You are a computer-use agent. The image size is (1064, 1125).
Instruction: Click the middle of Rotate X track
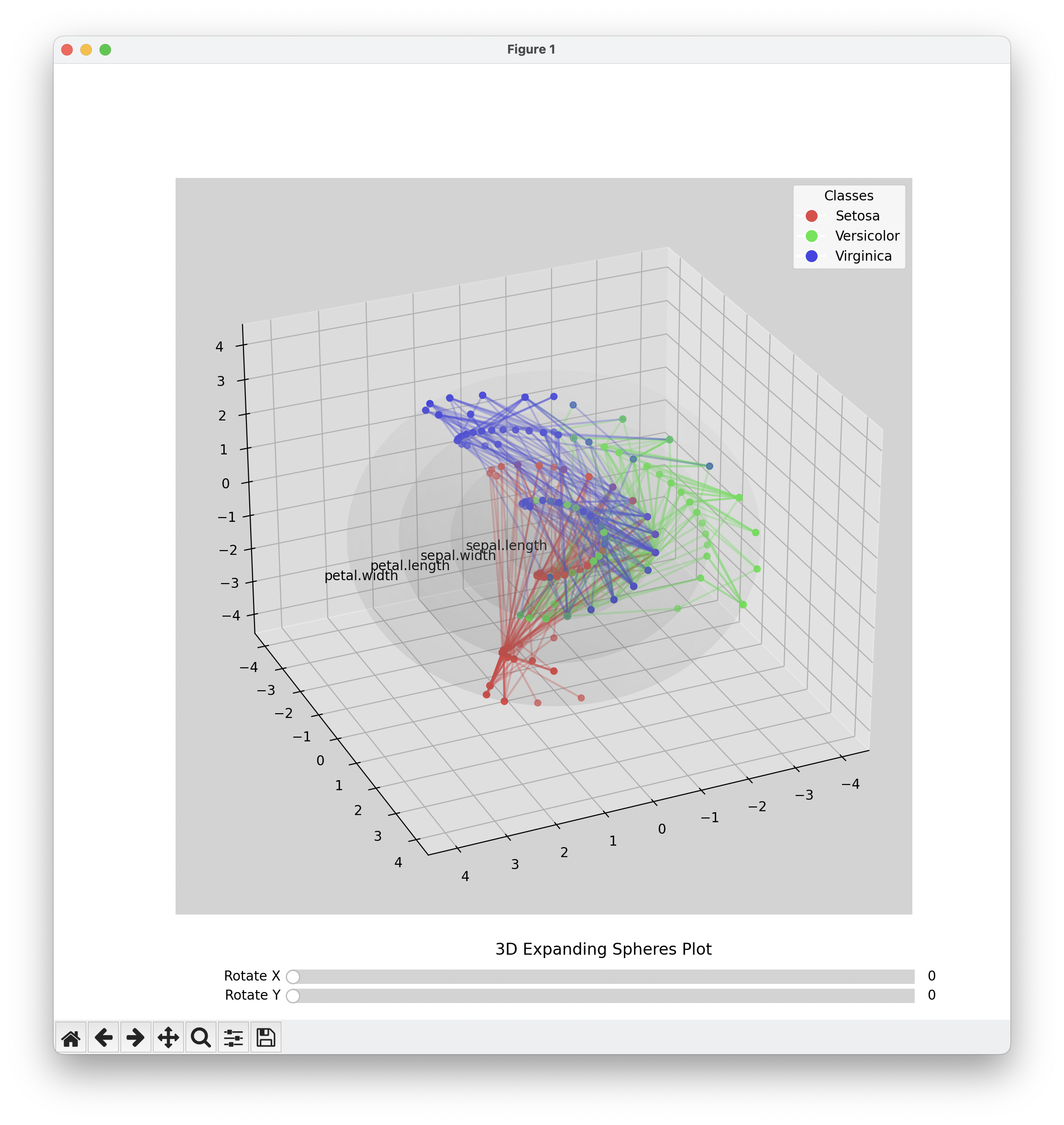click(x=602, y=976)
